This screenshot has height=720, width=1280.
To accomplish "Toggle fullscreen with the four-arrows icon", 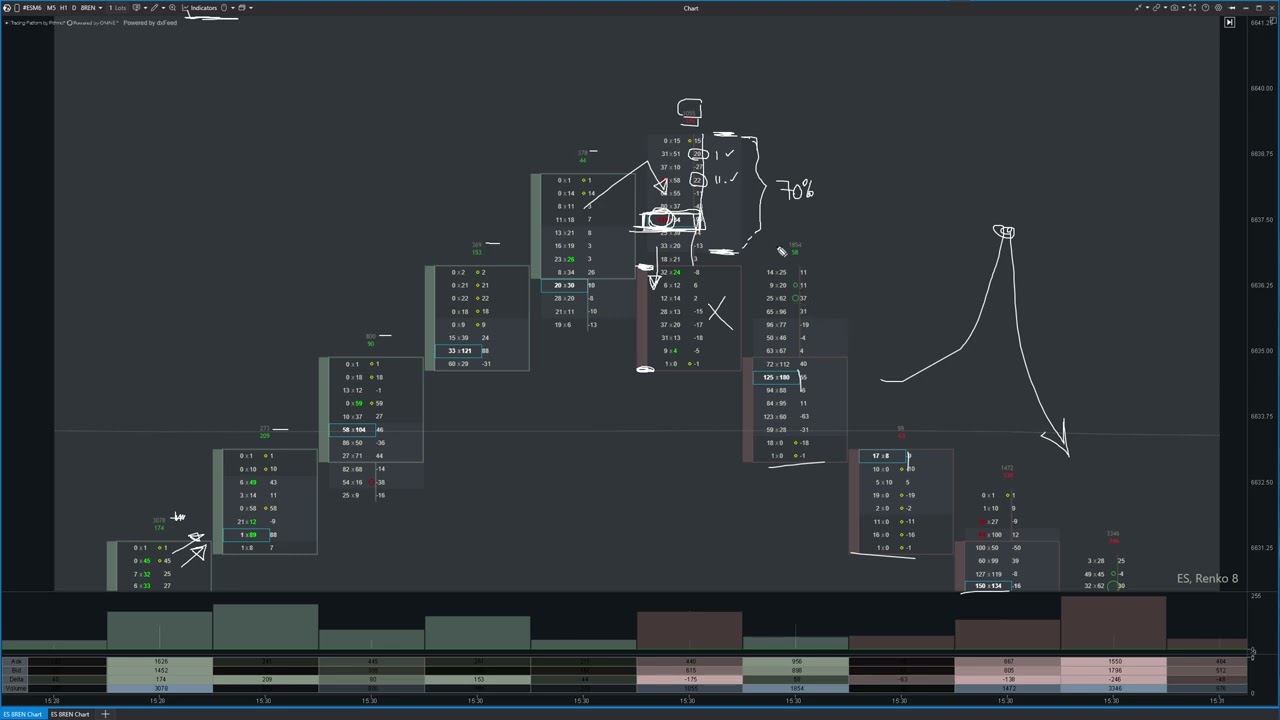I will pyautogui.click(x=1192, y=8).
